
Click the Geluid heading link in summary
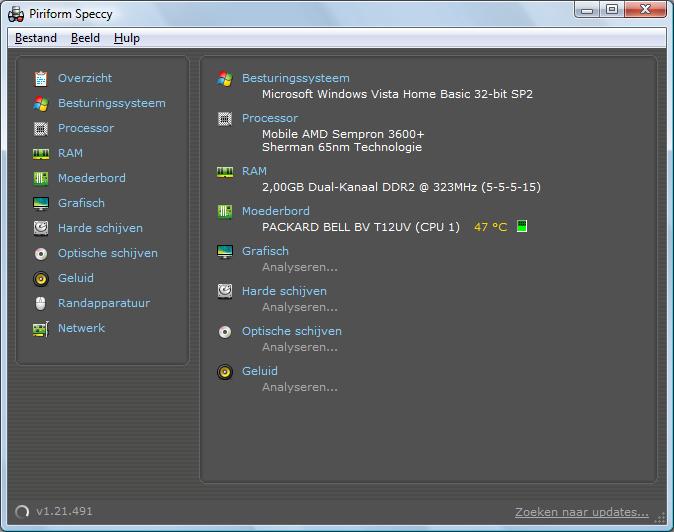pos(260,371)
